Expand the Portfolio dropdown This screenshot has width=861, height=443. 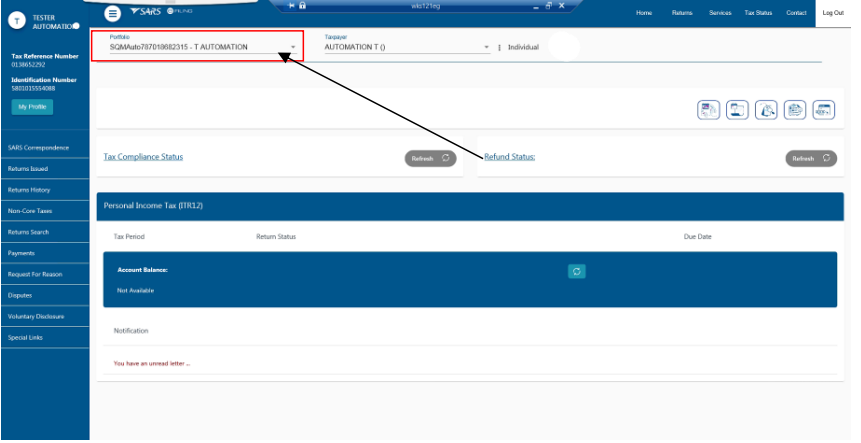(x=293, y=48)
